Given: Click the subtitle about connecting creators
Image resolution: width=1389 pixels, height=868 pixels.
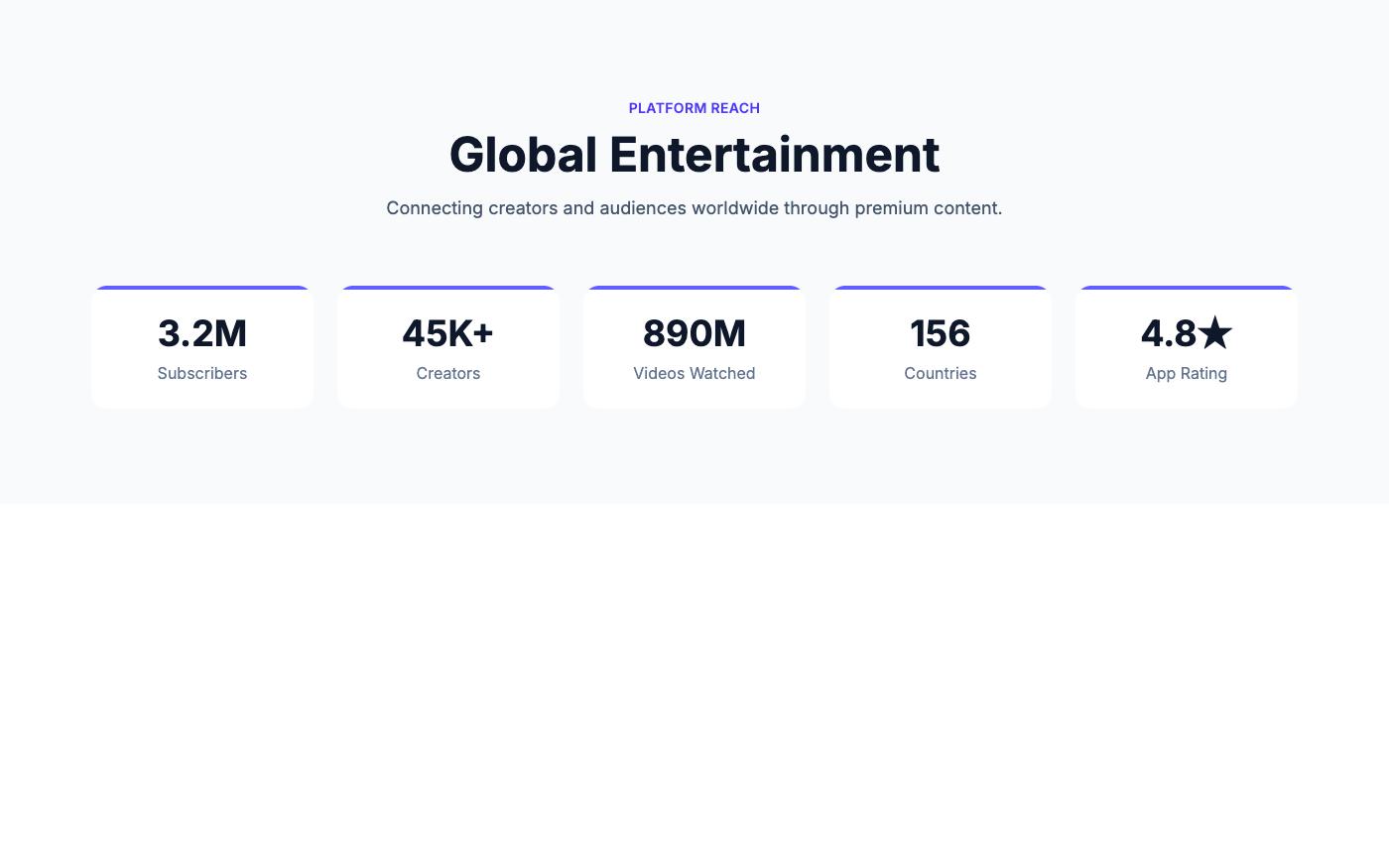Looking at the screenshot, I should click(x=694, y=208).
